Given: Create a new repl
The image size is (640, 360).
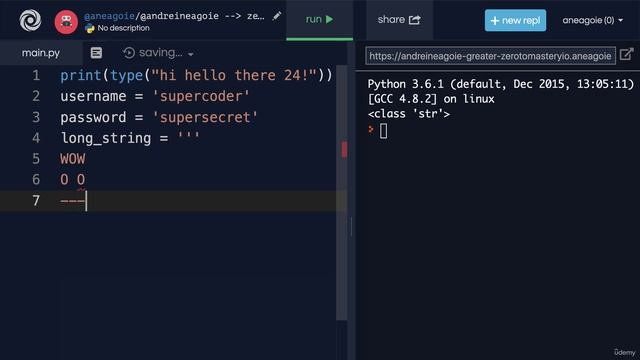Looking at the screenshot, I should [515, 20].
